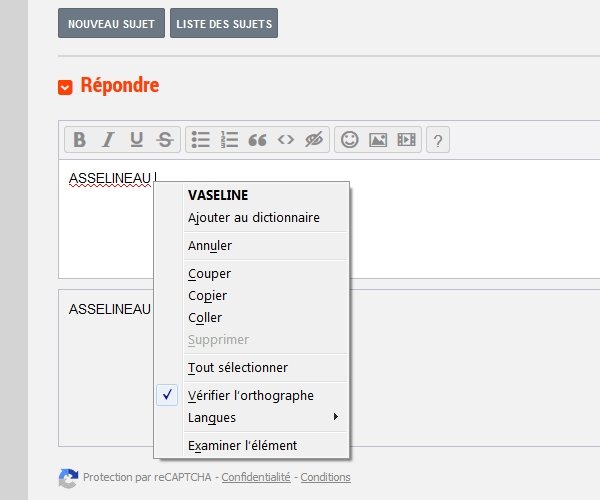Insert a video with the film icon
This screenshot has width=600, height=500.
point(406,140)
